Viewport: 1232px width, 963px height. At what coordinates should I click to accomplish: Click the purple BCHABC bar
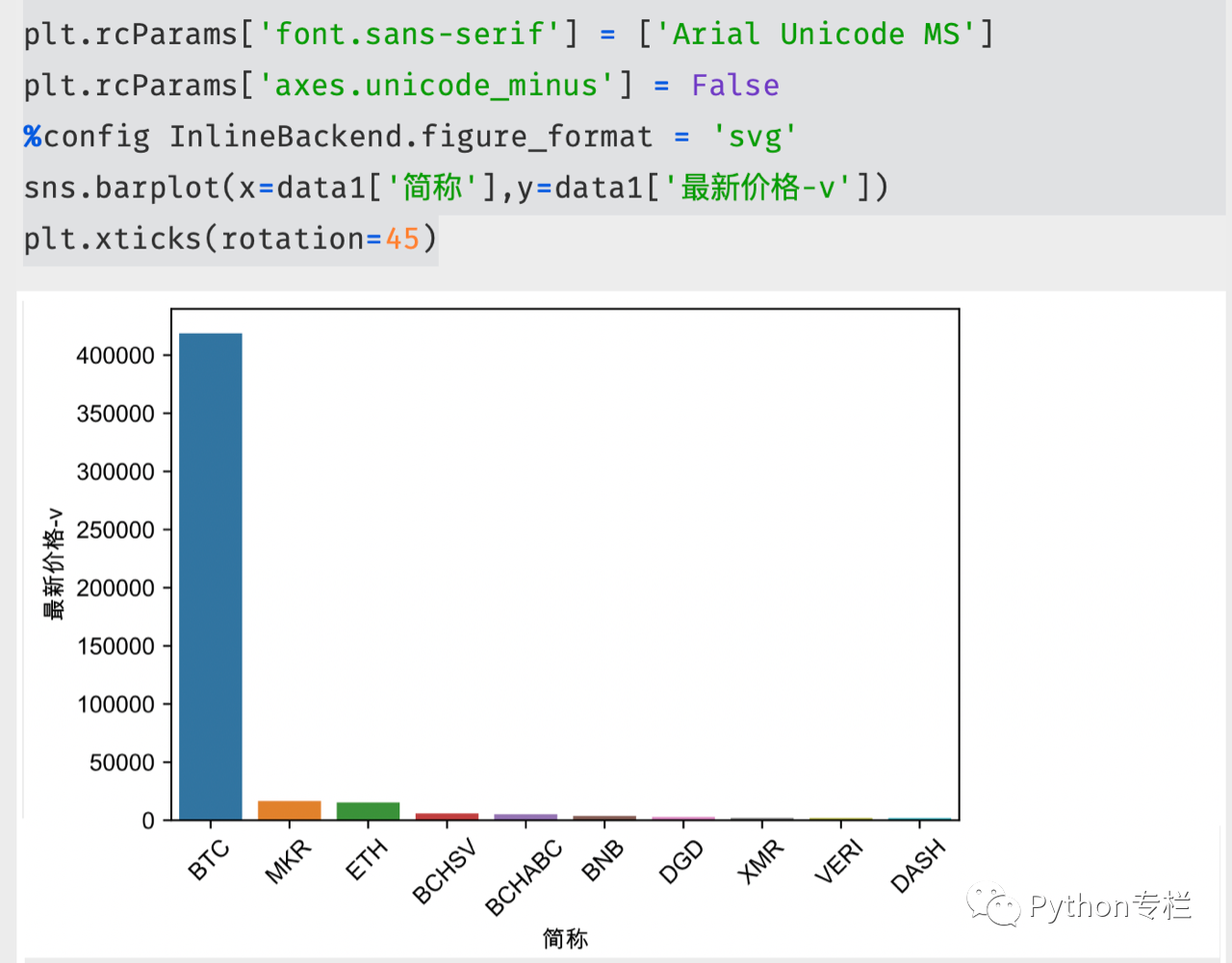[526, 817]
